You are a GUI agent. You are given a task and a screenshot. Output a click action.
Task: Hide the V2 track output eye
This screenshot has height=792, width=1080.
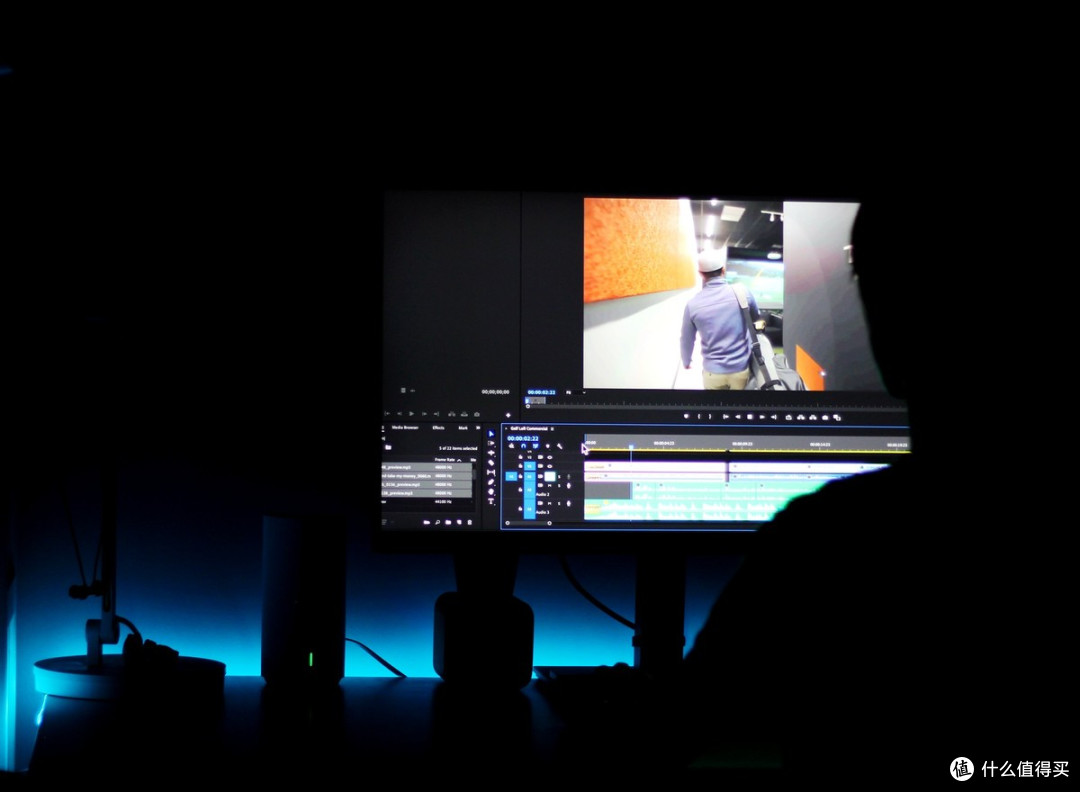pyautogui.click(x=550, y=457)
